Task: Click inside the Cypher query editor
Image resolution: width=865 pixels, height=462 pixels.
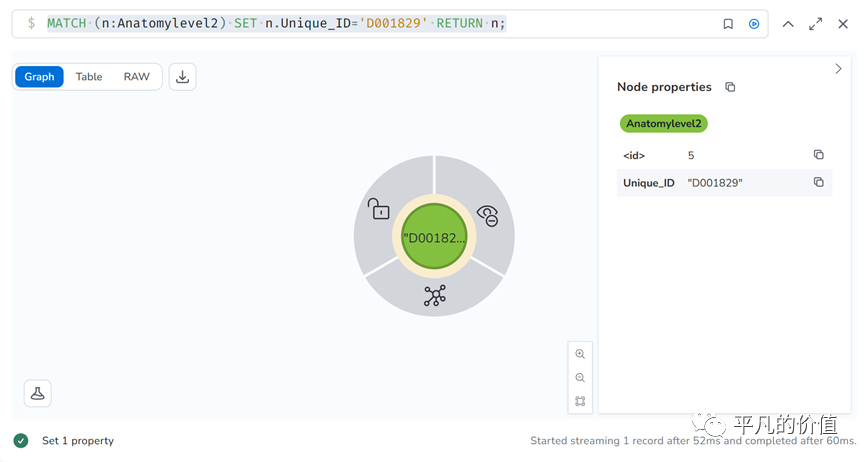Action: tap(380, 24)
